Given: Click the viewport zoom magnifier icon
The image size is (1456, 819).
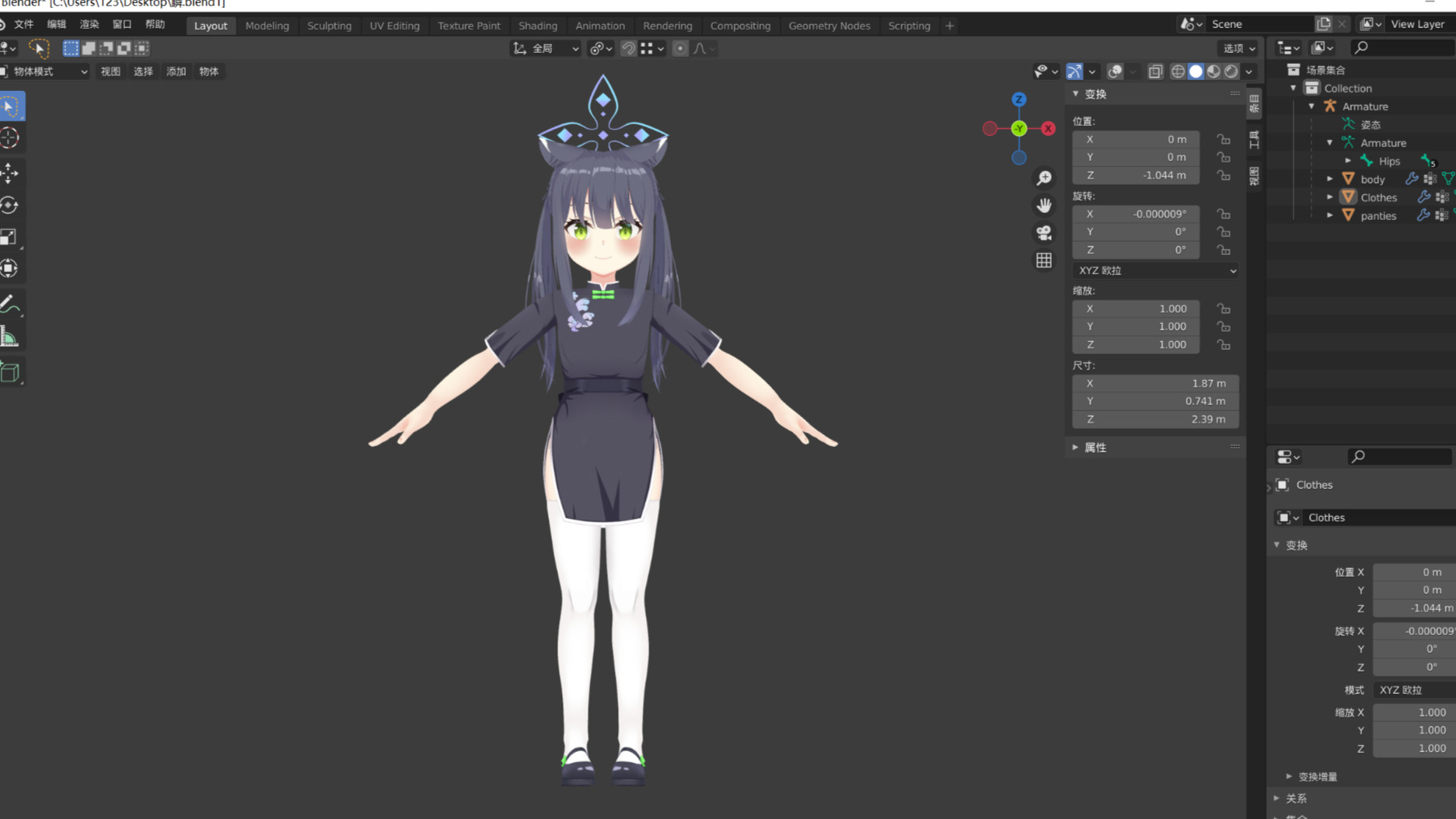Looking at the screenshot, I should (1044, 179).
